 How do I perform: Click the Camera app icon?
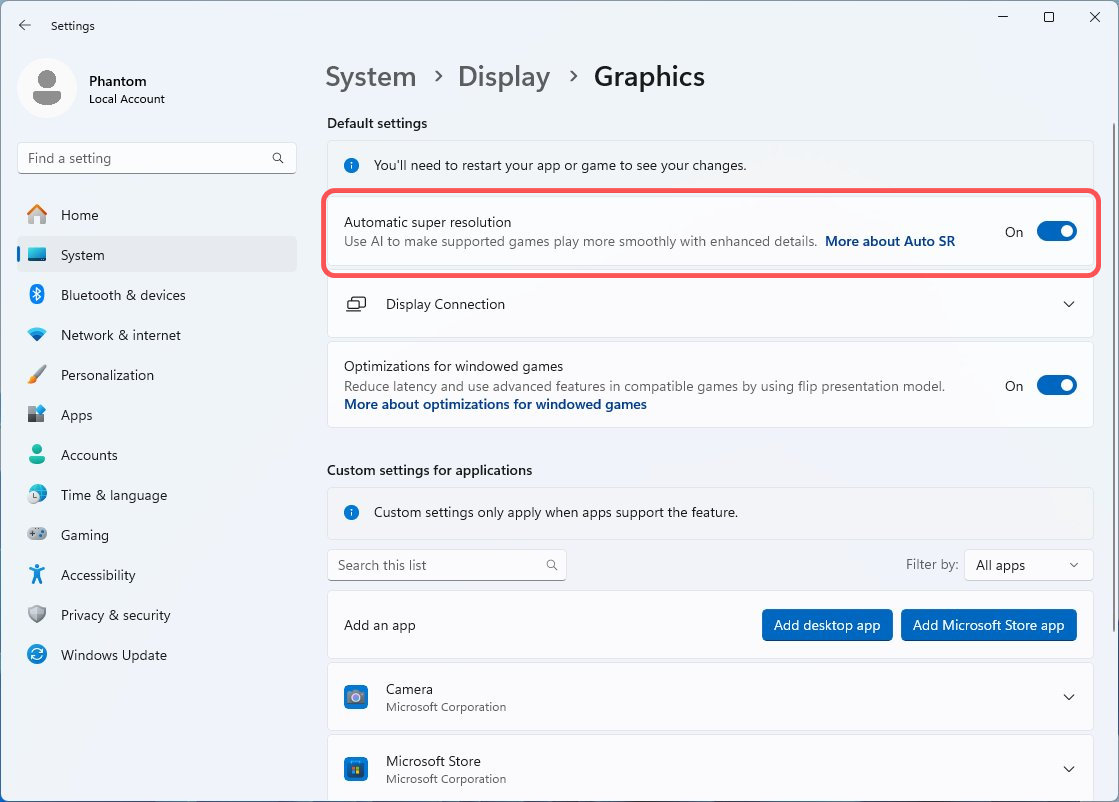356,697
